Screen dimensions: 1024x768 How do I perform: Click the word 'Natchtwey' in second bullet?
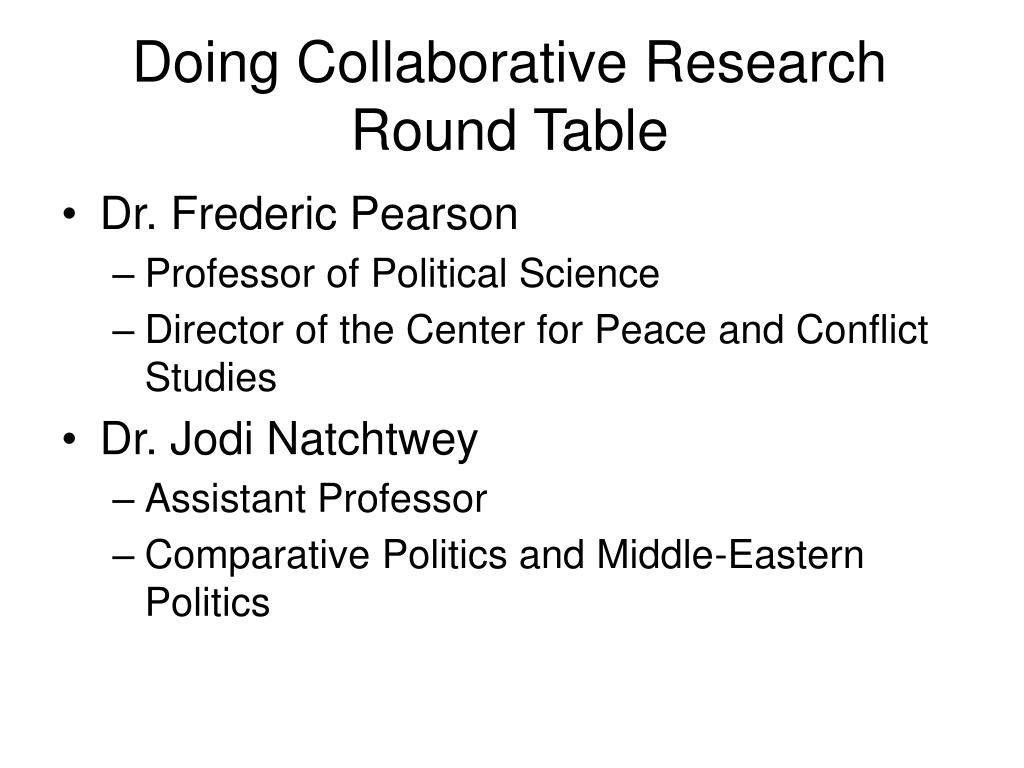click(372, 440)
